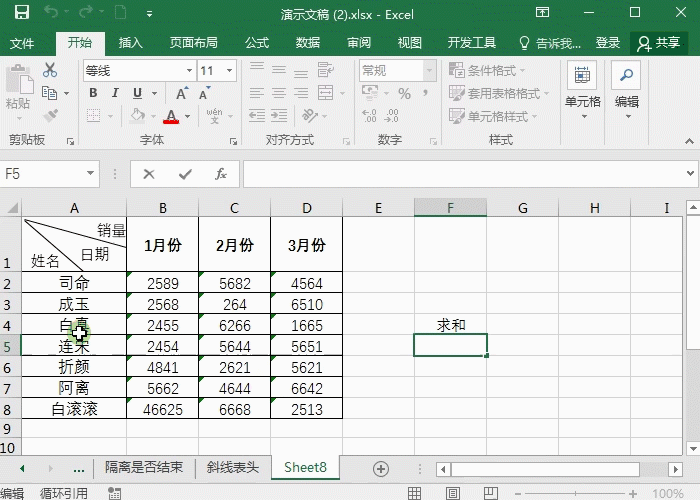
Task: Click the Cut scissors icon
Action: point(50,70)
